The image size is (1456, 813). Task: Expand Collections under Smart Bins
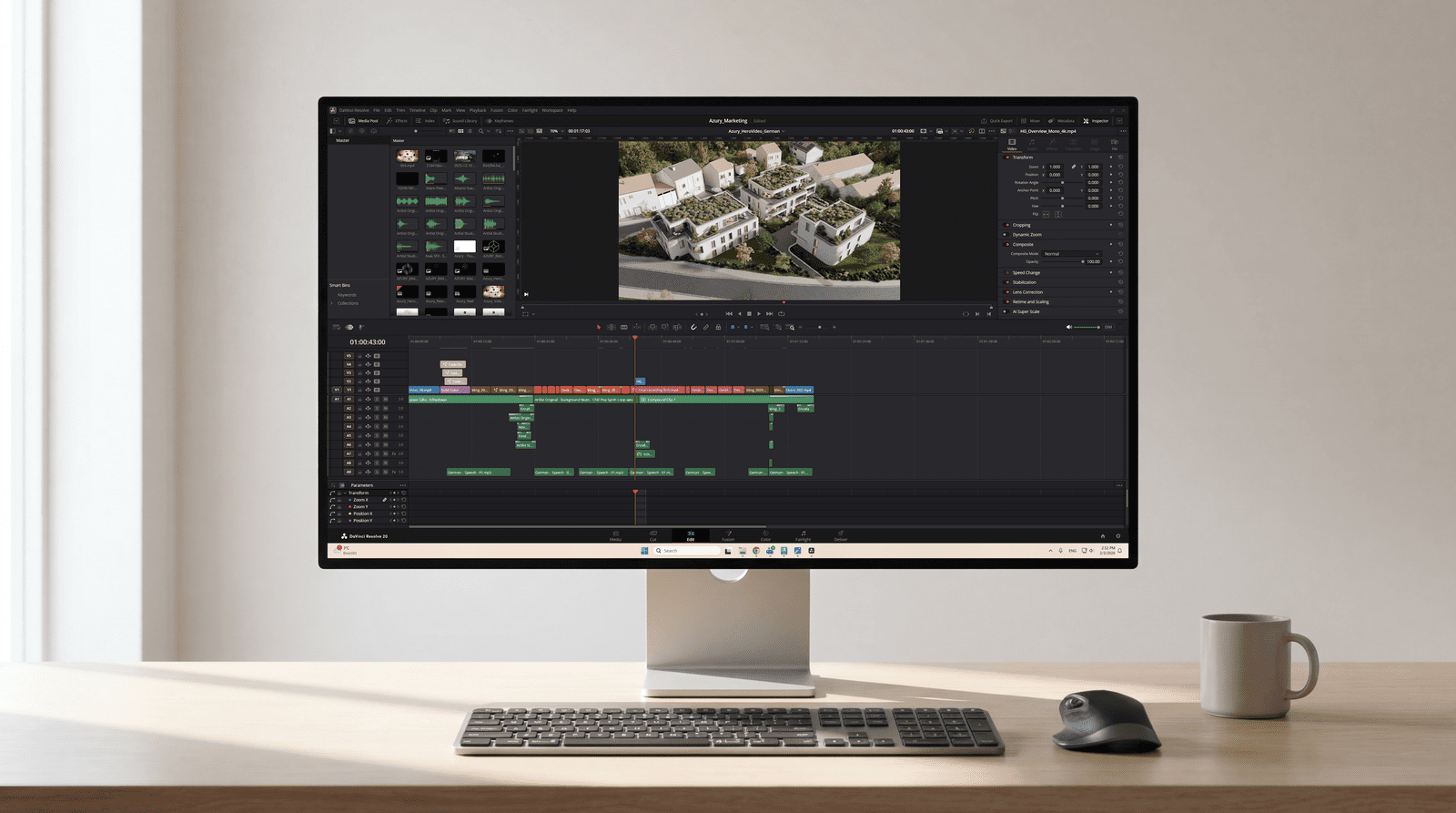pos(332,303)
